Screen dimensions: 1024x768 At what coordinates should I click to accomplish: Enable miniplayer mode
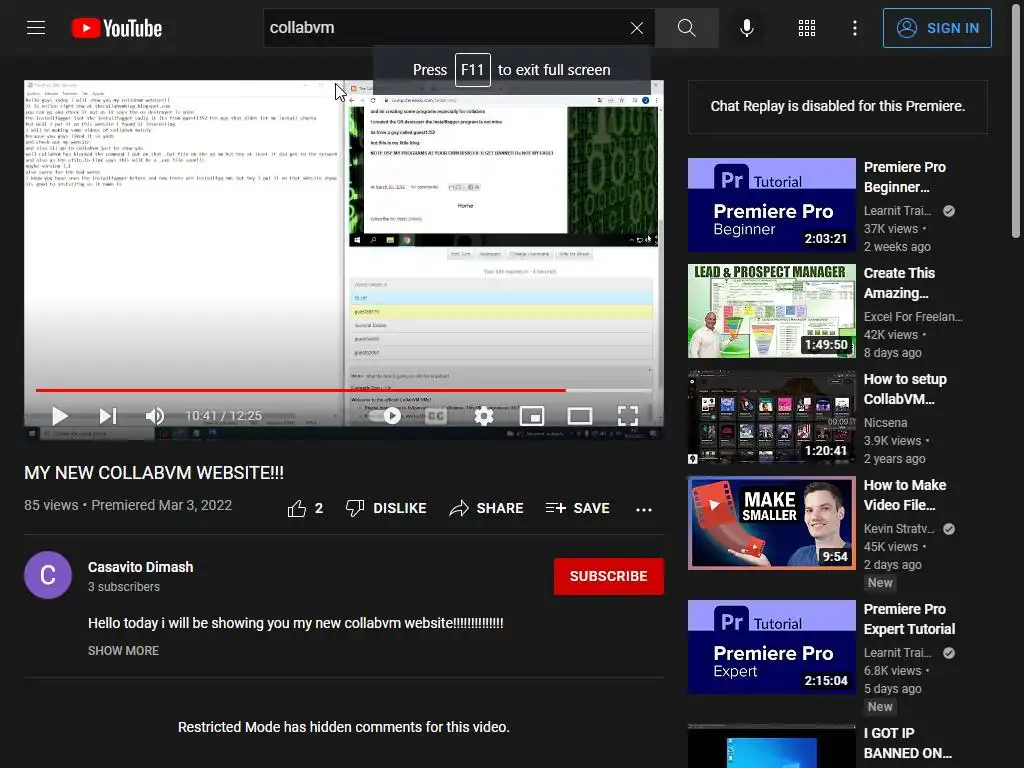click(x=532, y=416)
